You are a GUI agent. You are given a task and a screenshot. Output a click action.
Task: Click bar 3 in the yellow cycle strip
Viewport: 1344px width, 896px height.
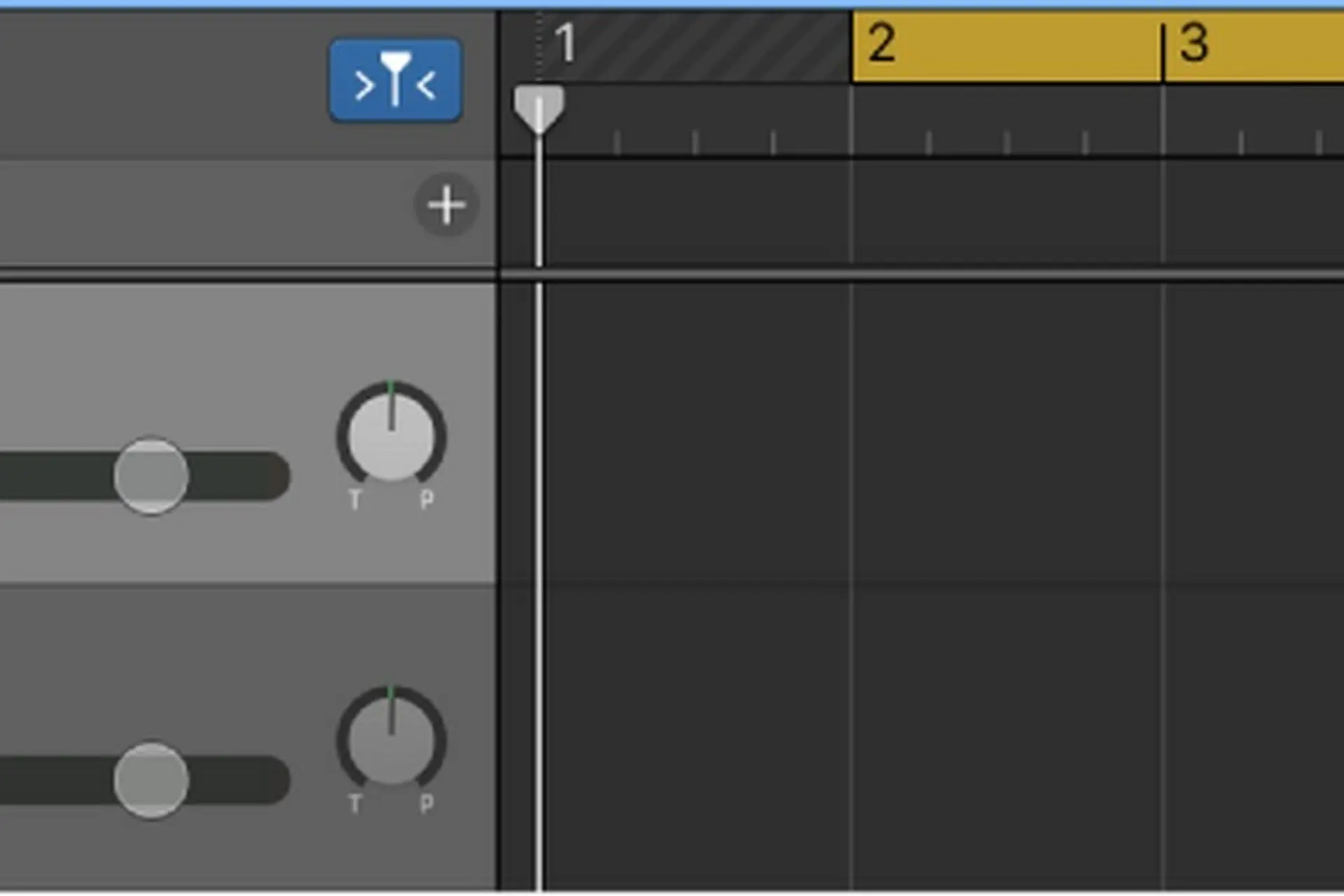(x=1194, y=43)
